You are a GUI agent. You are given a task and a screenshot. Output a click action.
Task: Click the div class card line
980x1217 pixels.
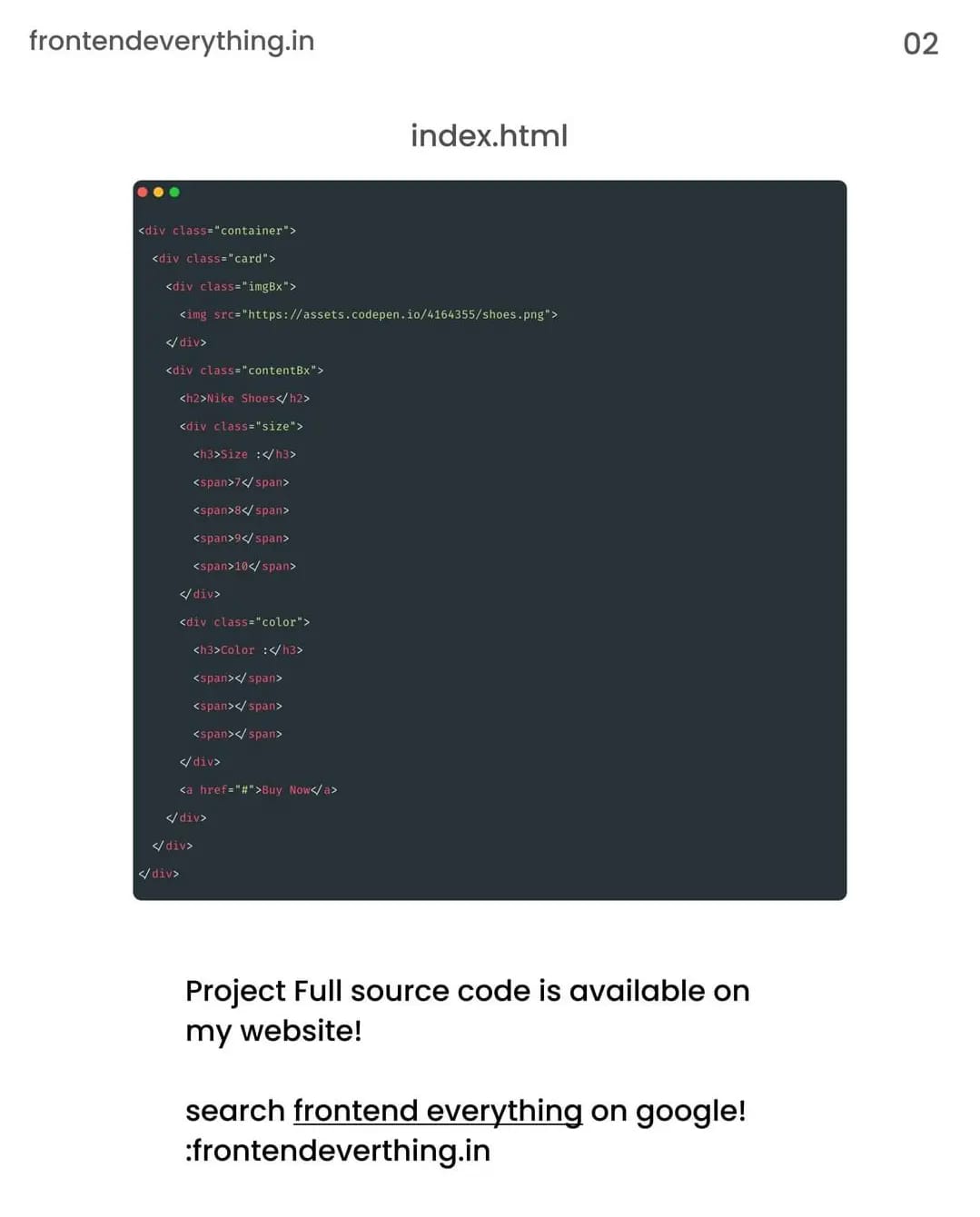[x=213, y=259]
